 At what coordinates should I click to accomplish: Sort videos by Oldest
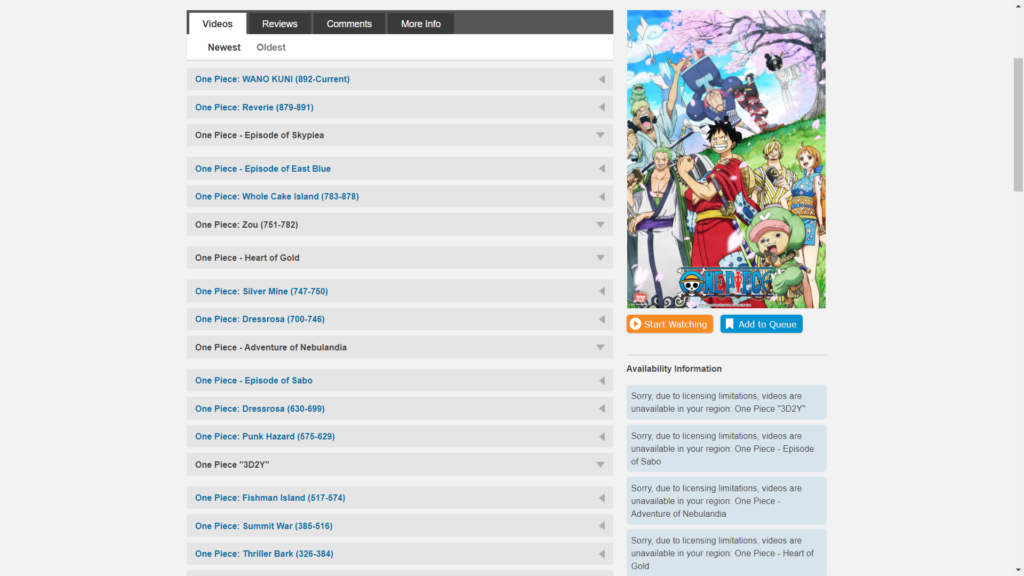(x=270, y=47)
